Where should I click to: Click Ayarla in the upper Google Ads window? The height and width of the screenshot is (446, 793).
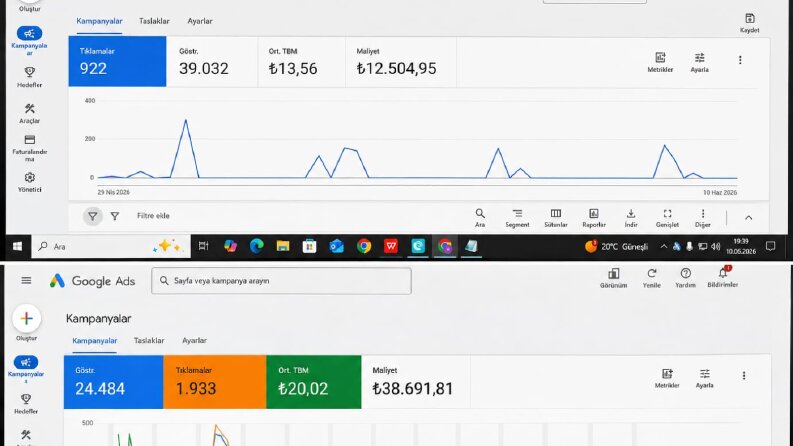tap(699, 62)
